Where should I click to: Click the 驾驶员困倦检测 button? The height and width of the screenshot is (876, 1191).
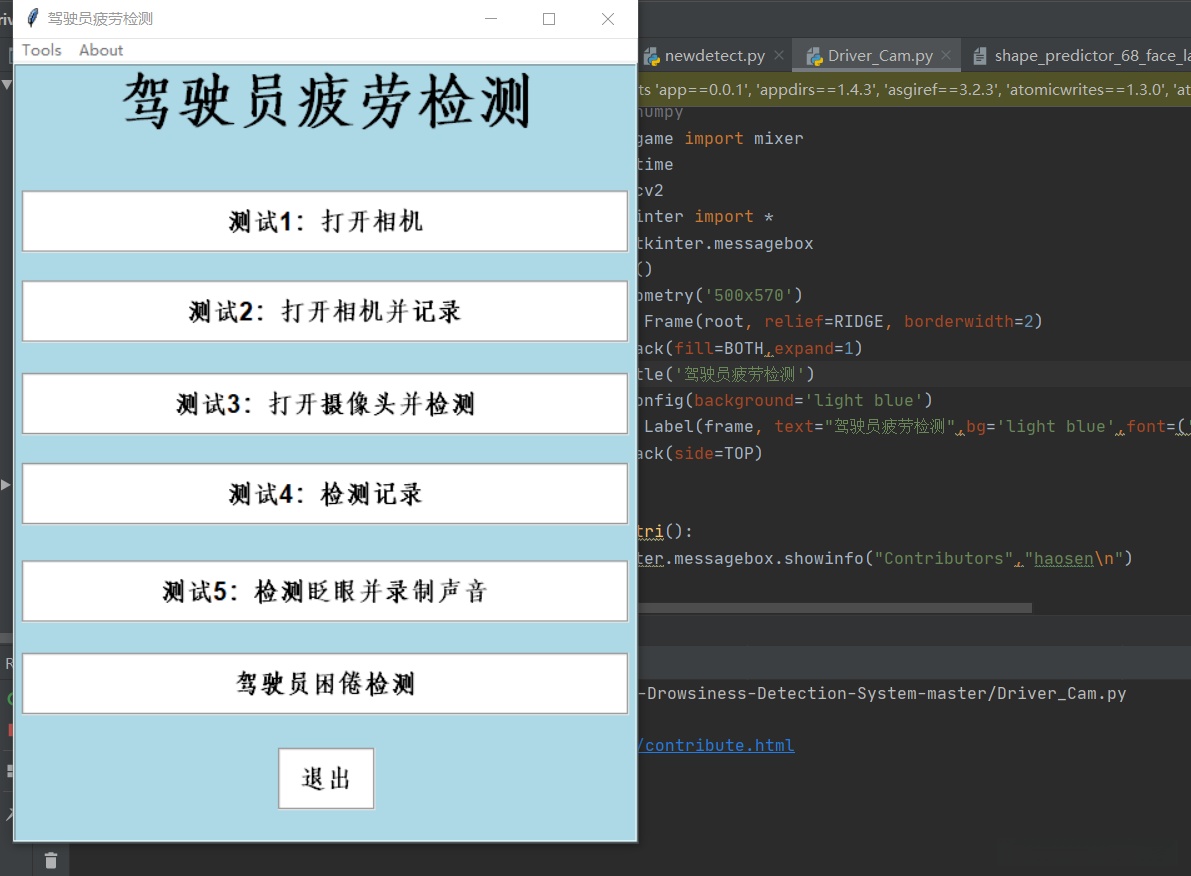(325, 683)
